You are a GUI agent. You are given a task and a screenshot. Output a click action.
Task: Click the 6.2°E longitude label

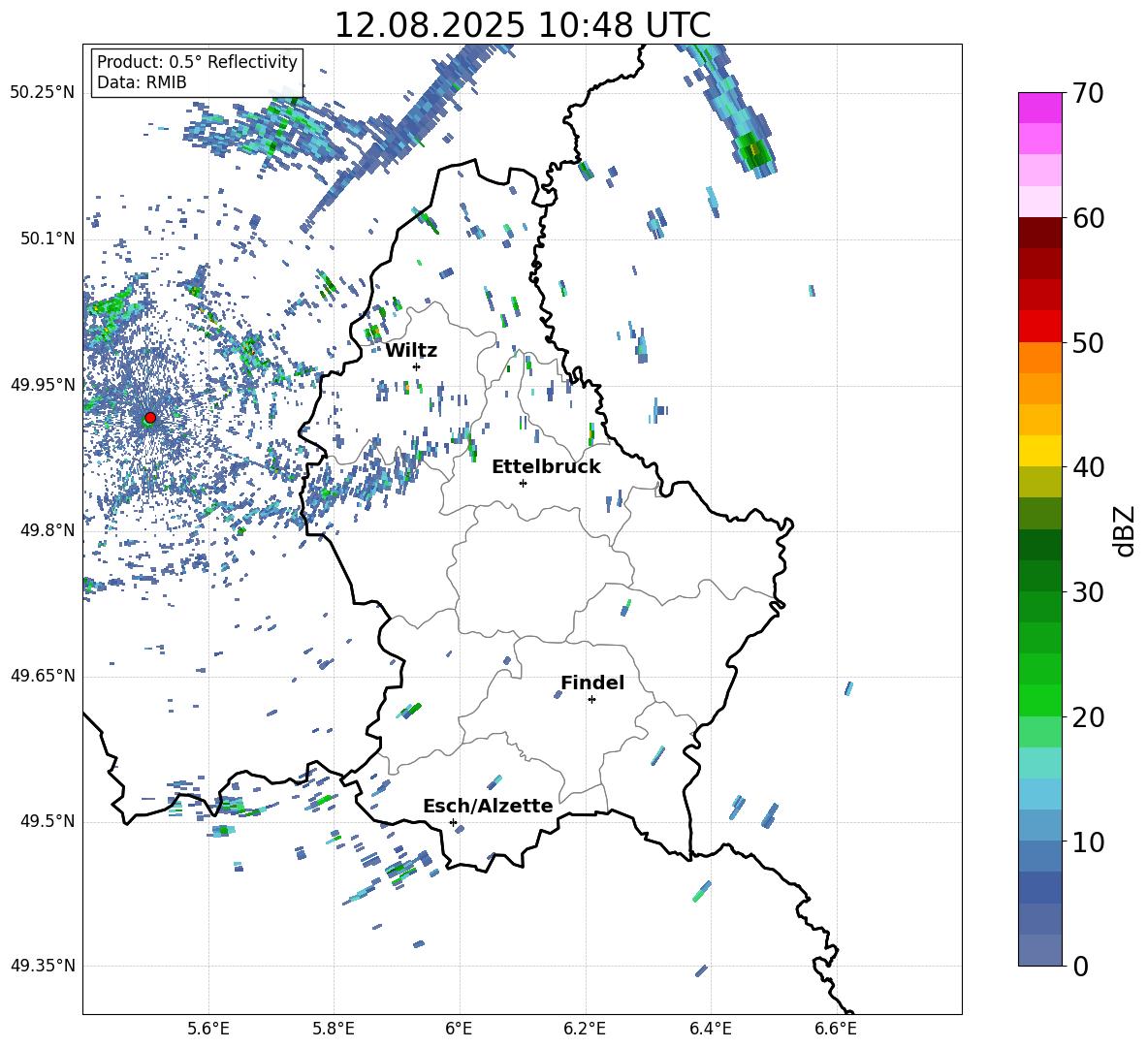point(585,1029)
